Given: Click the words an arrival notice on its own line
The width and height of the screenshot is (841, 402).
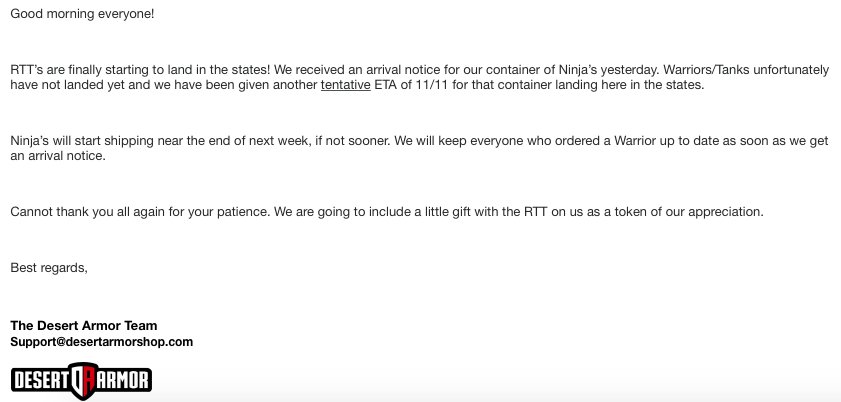Looking at the screenshot, I should pos(57,156).
